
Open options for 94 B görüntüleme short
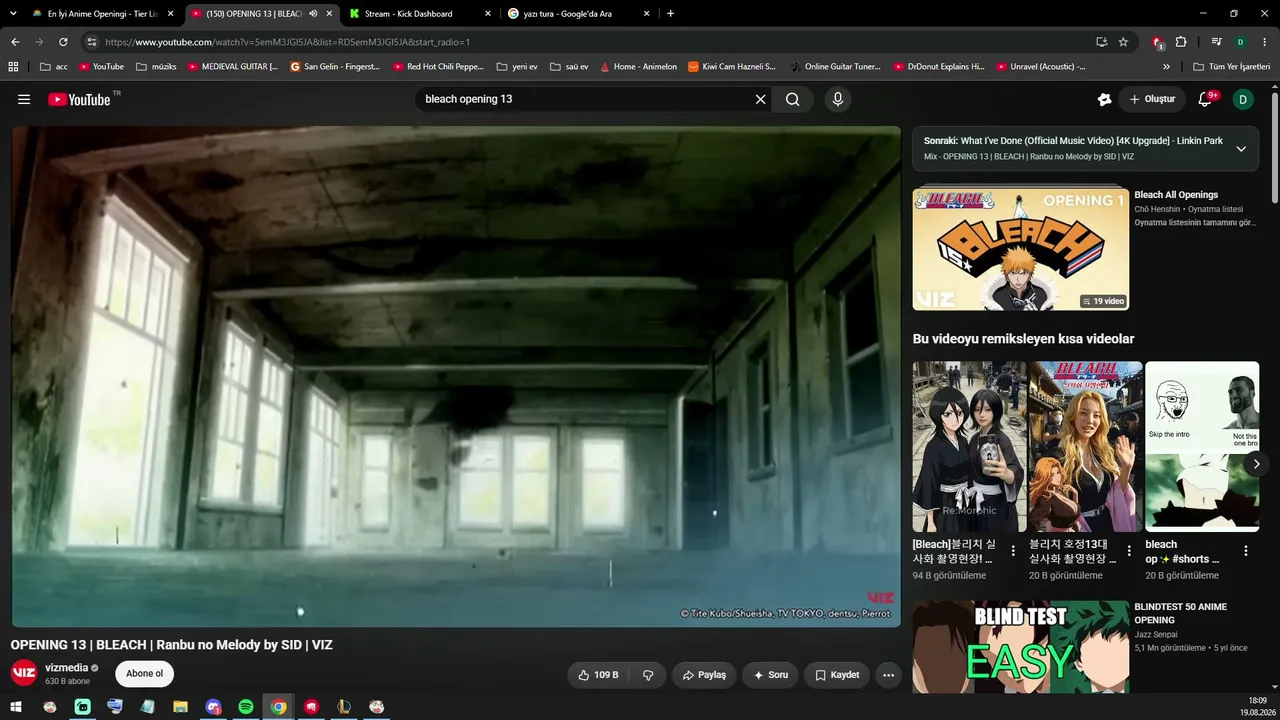click(x=1013, y=551)
